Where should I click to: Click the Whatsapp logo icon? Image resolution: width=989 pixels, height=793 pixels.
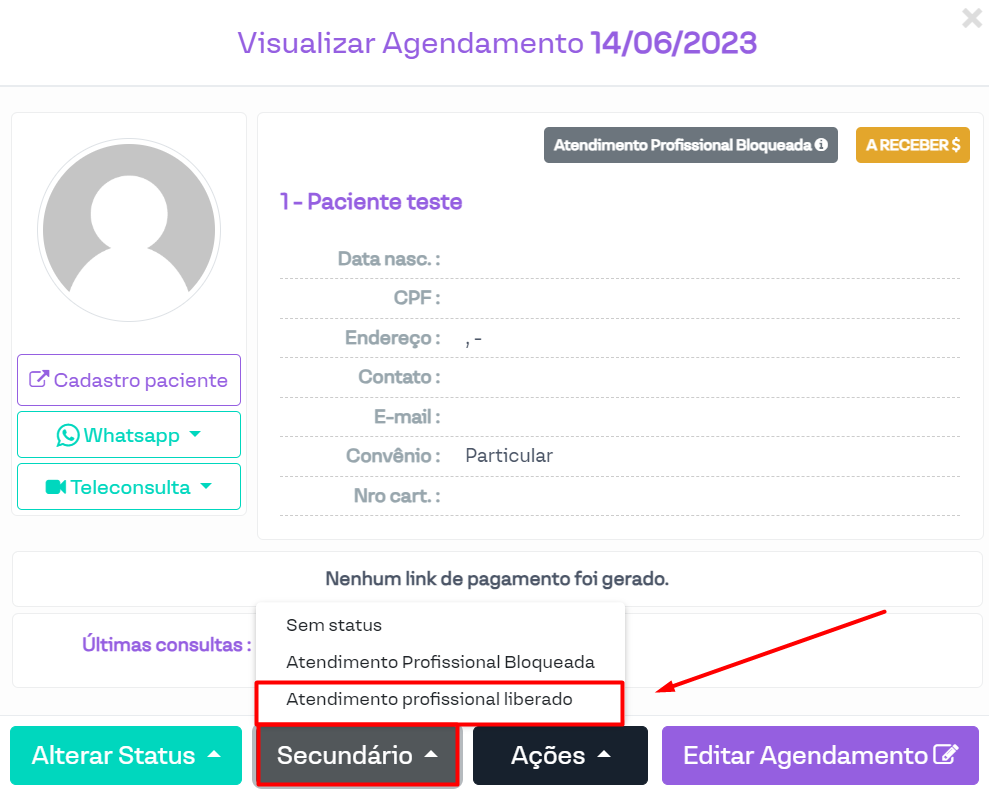point(68,435)
